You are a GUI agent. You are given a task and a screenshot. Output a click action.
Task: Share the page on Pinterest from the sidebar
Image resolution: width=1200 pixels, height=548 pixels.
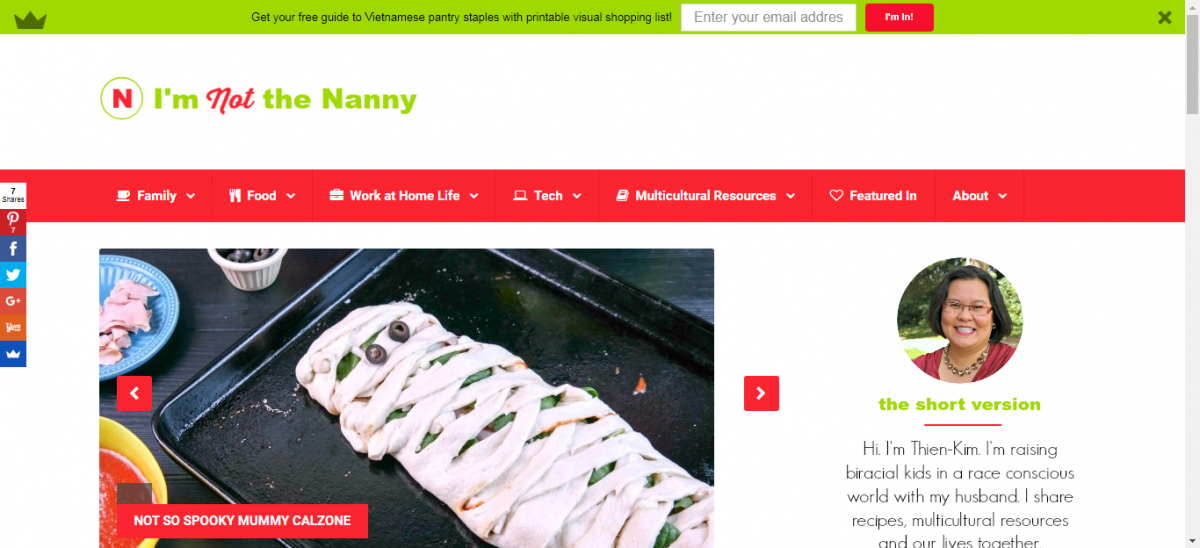tap(13, 222)
